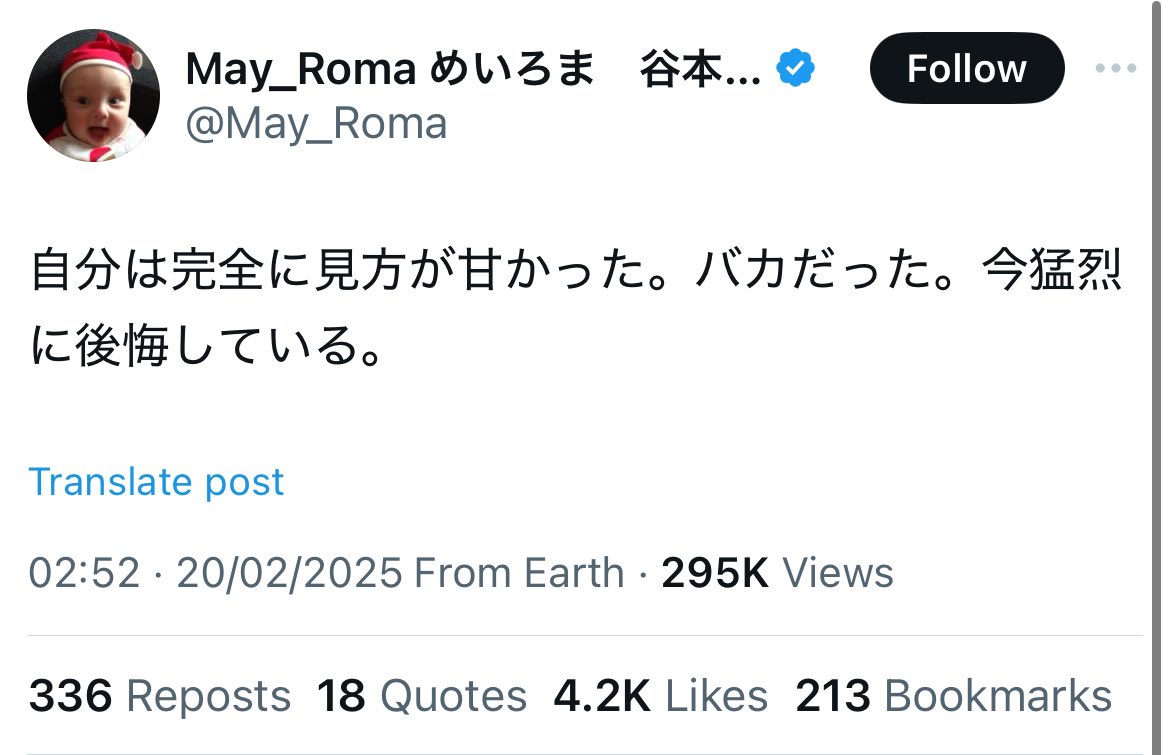Screen dimensions: 1169x755
Task: Click the first line of the tweet text
Action: pos(576,270)
